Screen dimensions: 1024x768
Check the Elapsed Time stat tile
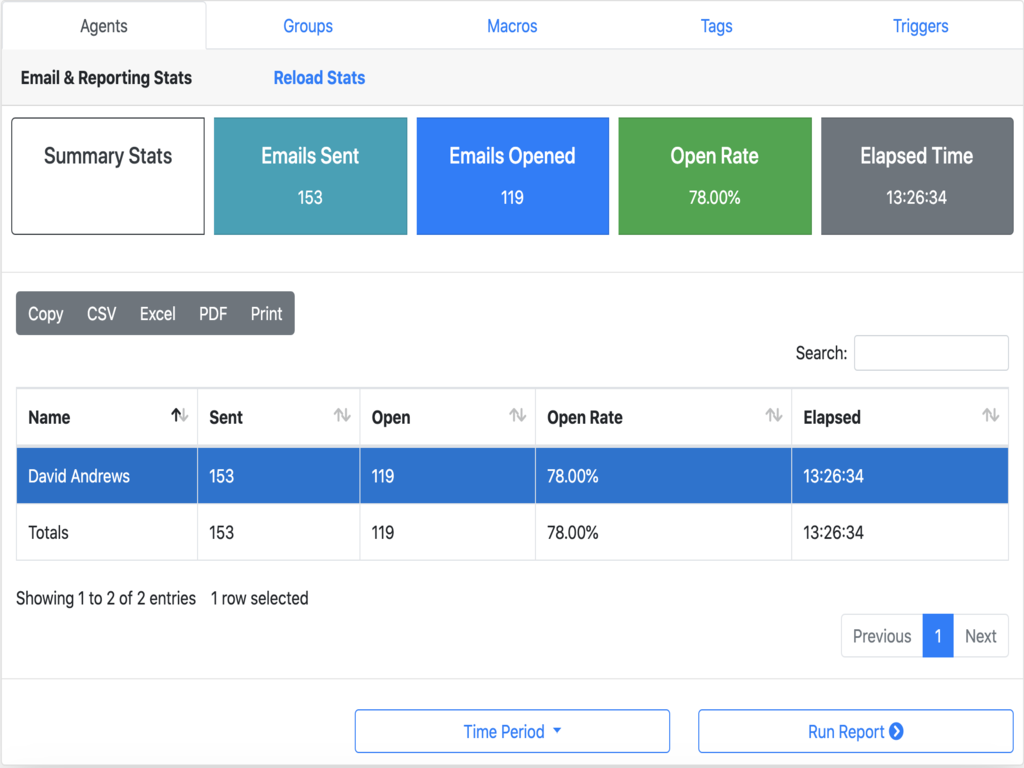coord(916,176)
